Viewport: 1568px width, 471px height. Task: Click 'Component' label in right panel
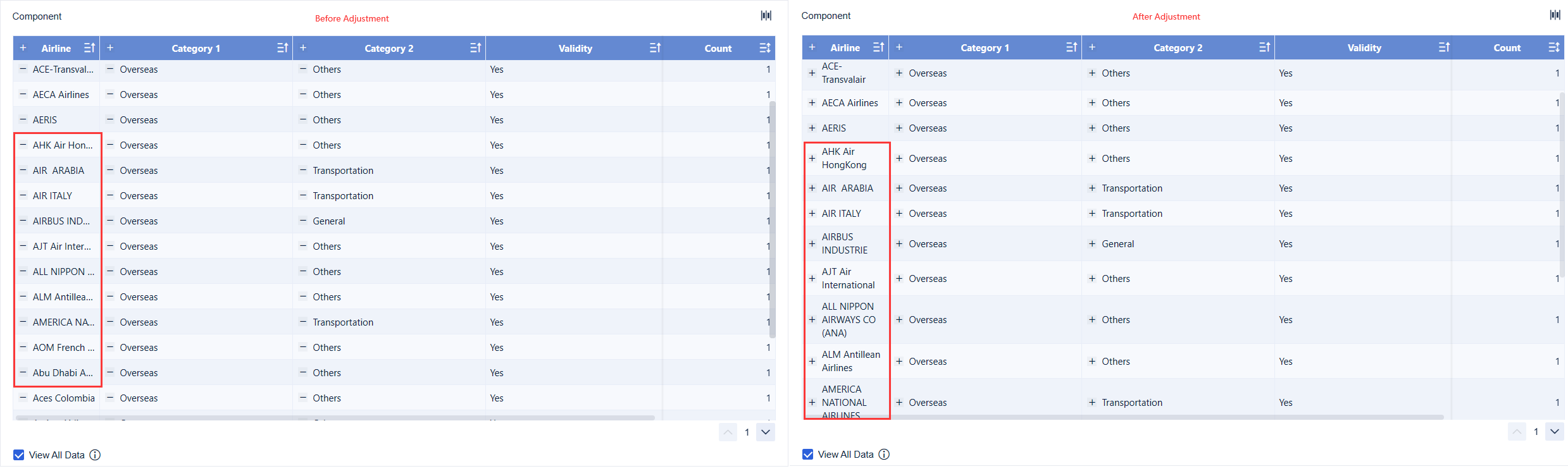[x=826, y=16]
